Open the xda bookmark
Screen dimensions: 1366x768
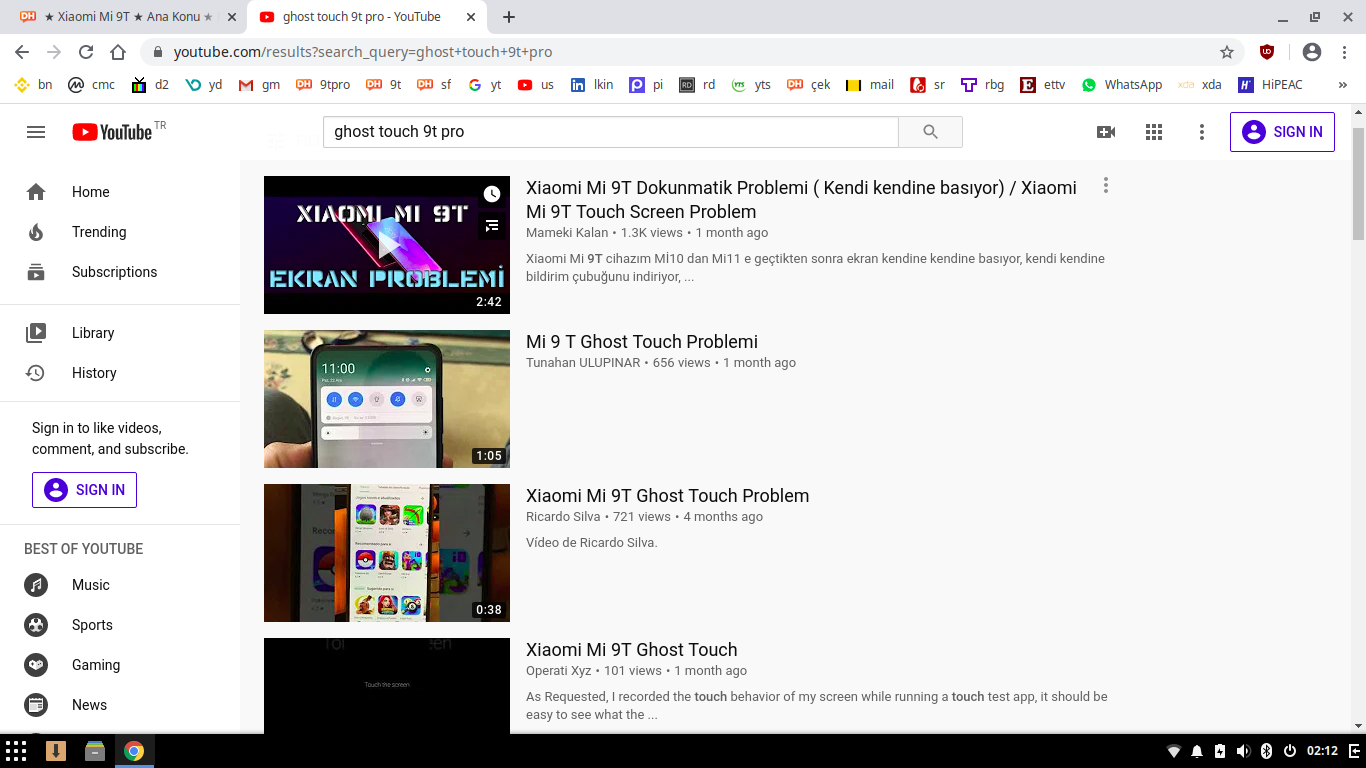pos(1200,85)
